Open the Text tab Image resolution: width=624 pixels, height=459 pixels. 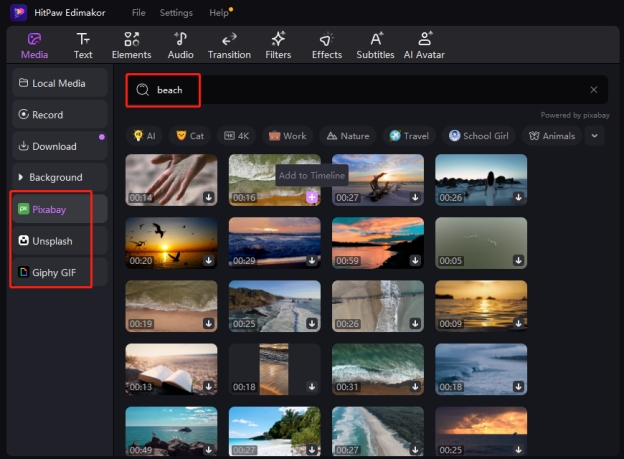(83, 46)
